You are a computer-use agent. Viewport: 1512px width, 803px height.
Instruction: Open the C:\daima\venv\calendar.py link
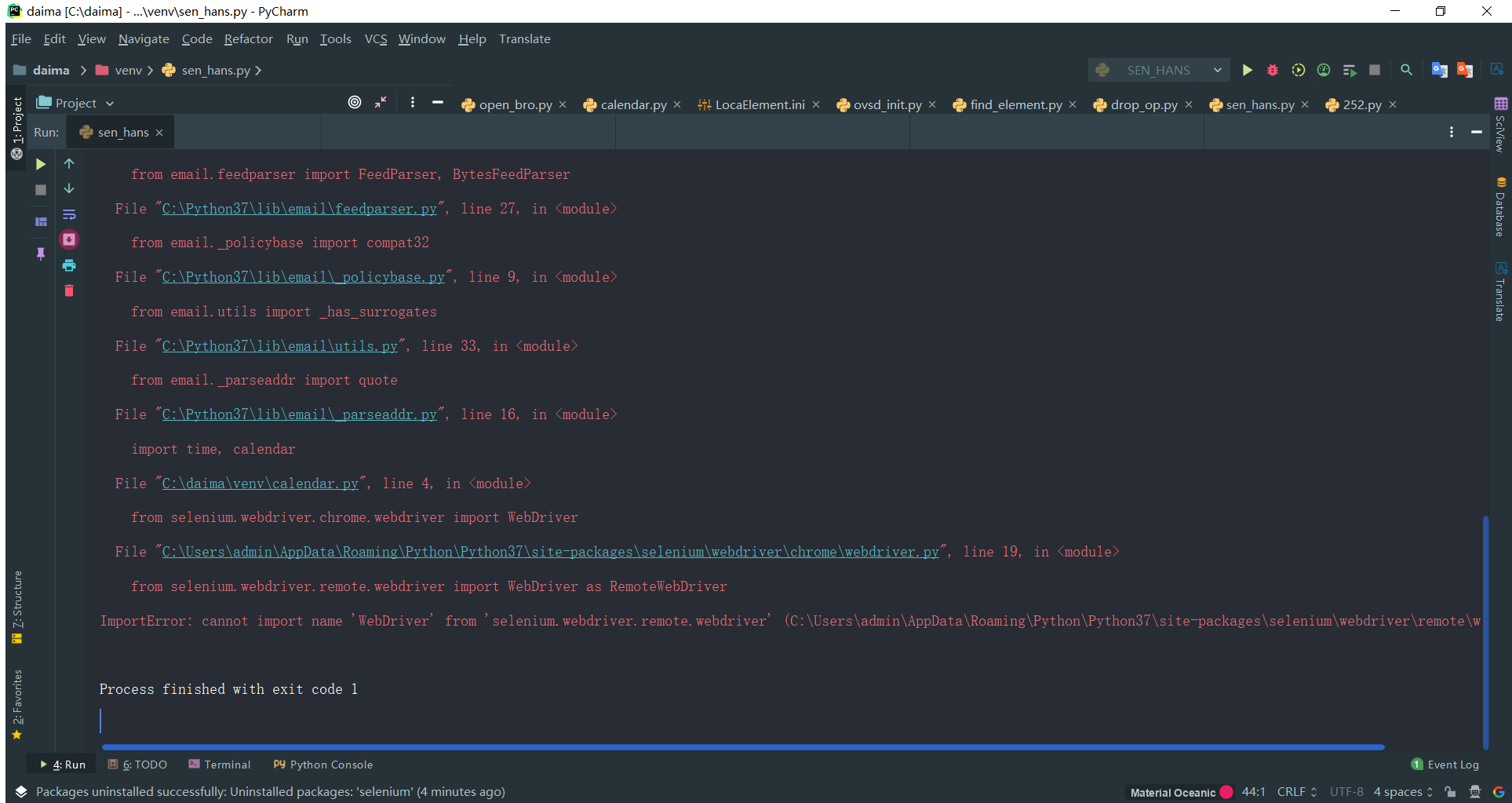[x=260, y=484]
